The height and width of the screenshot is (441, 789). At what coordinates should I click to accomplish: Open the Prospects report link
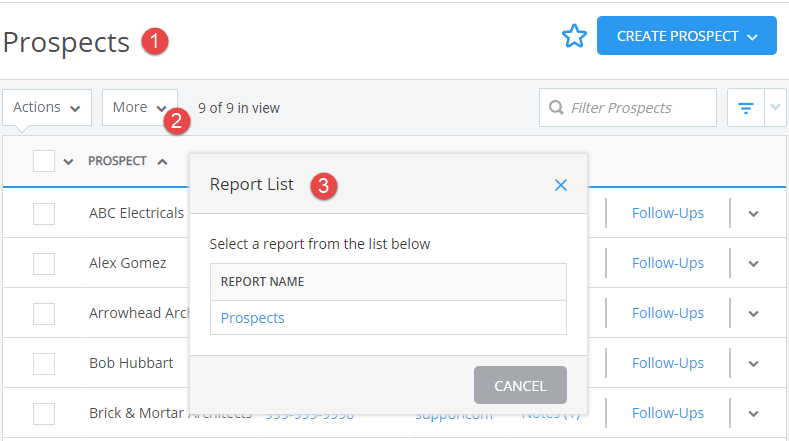tap(253, 318)
